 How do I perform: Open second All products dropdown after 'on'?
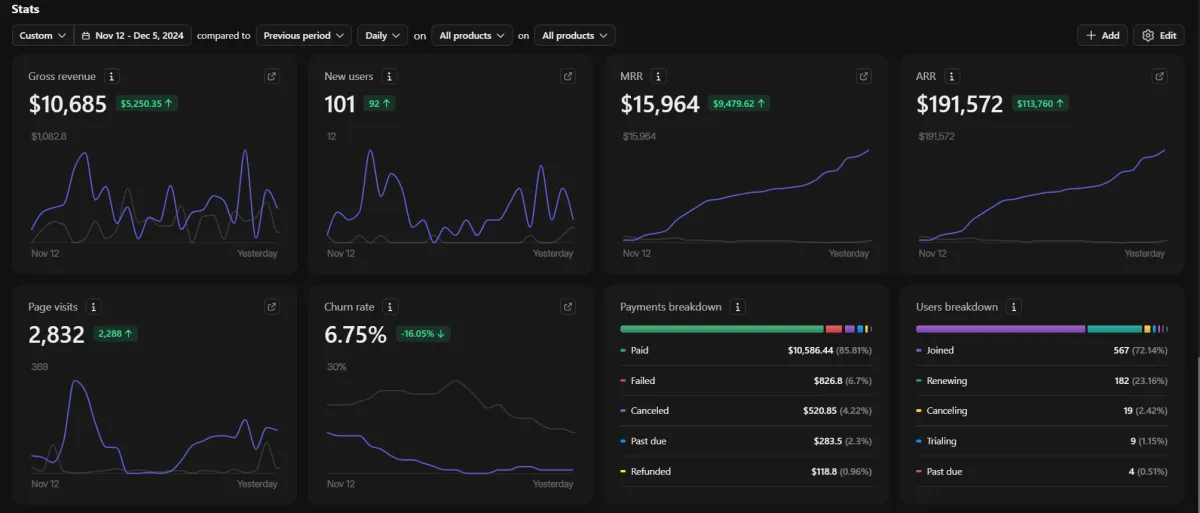(x=575, y=35)
